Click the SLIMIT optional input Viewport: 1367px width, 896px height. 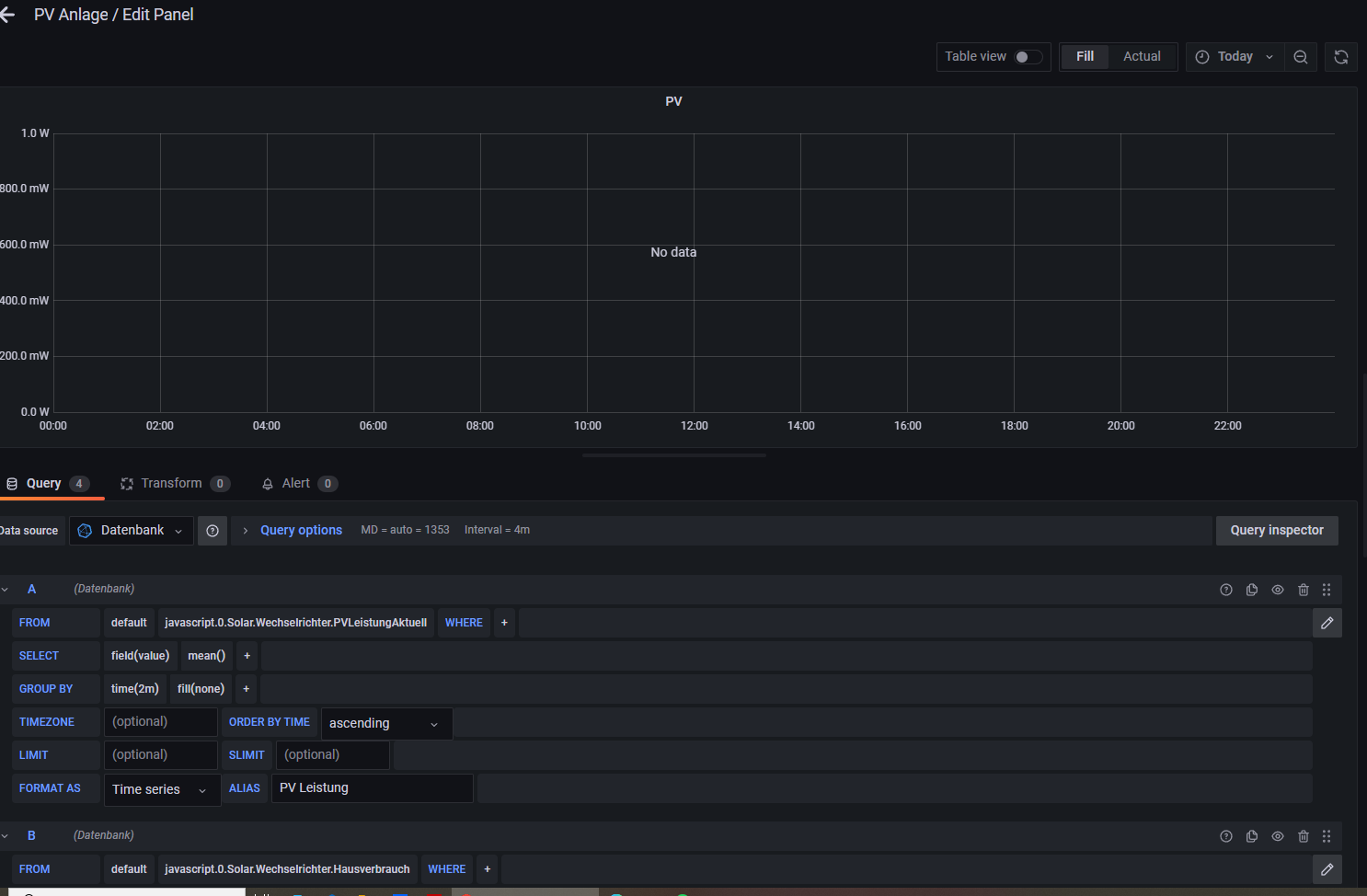[333, 755]
